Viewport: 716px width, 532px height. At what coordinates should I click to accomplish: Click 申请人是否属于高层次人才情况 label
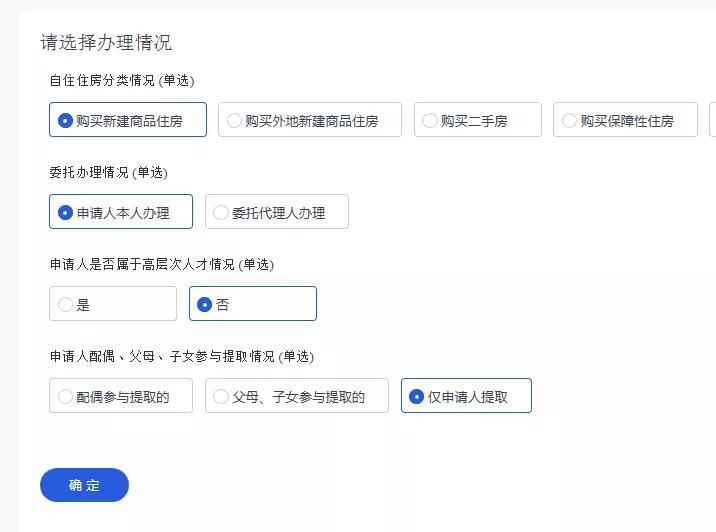click(161, 264)
